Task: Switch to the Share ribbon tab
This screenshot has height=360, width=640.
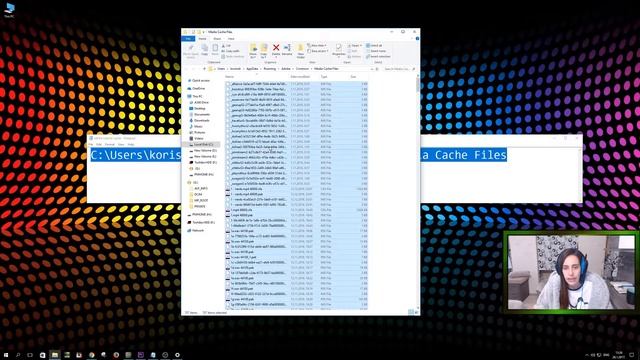Action: (x=217, y=39)
